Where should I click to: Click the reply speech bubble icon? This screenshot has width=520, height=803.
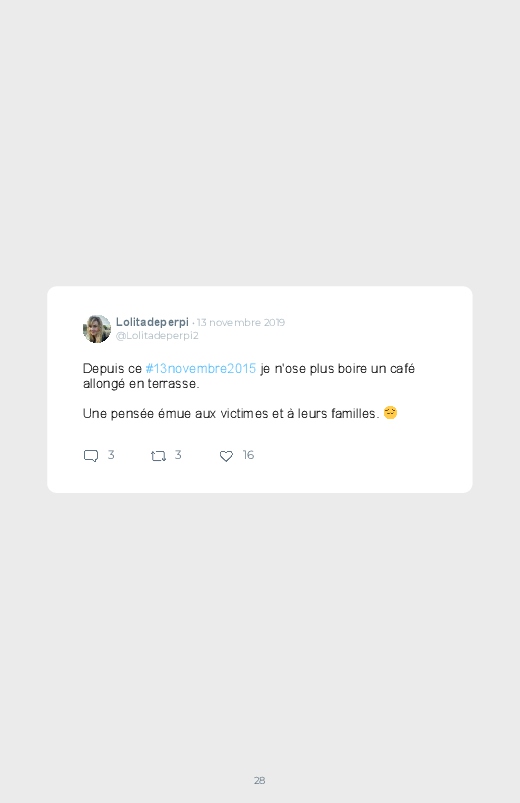tap(91, 456)
